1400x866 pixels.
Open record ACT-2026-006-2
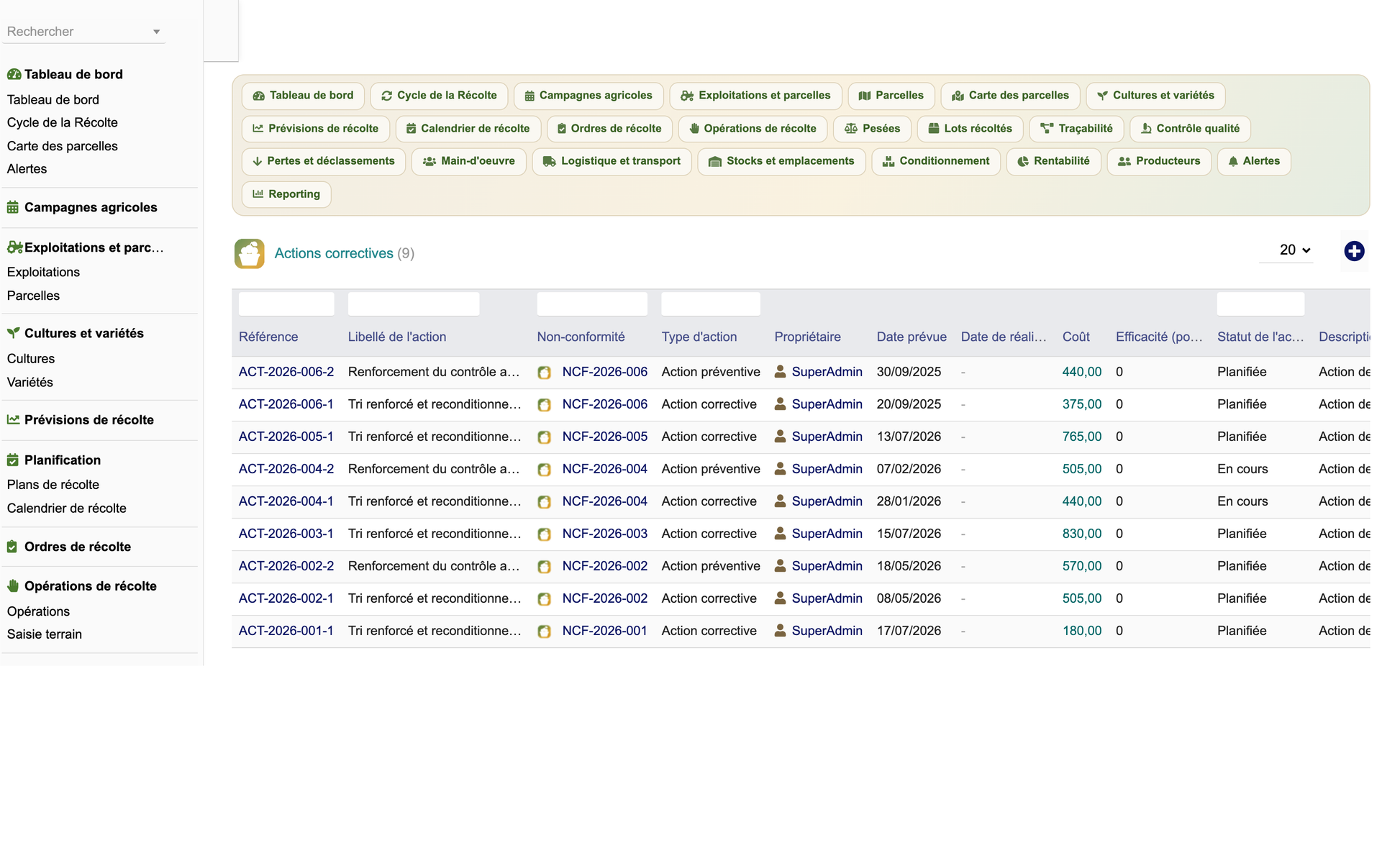point(286,372)
